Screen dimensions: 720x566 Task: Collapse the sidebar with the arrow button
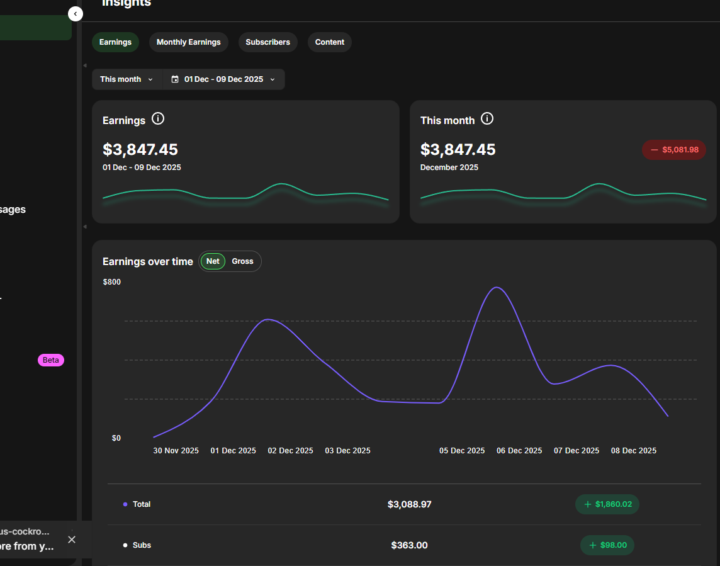pos(75,14)
